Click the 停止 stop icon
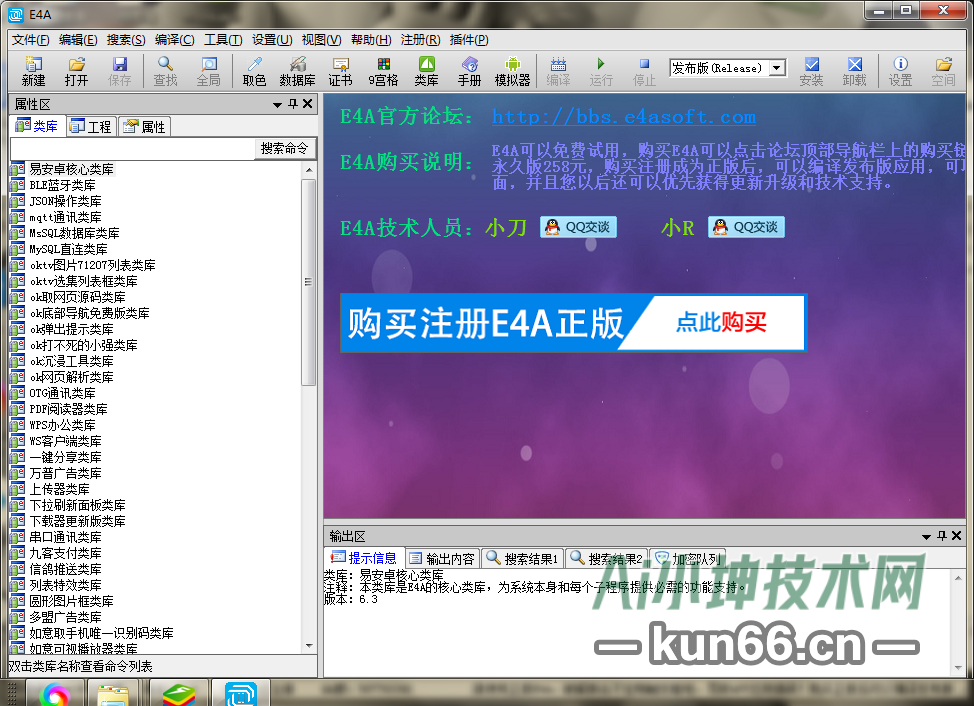This screenshot has width=974, height=706. point(644,71)
